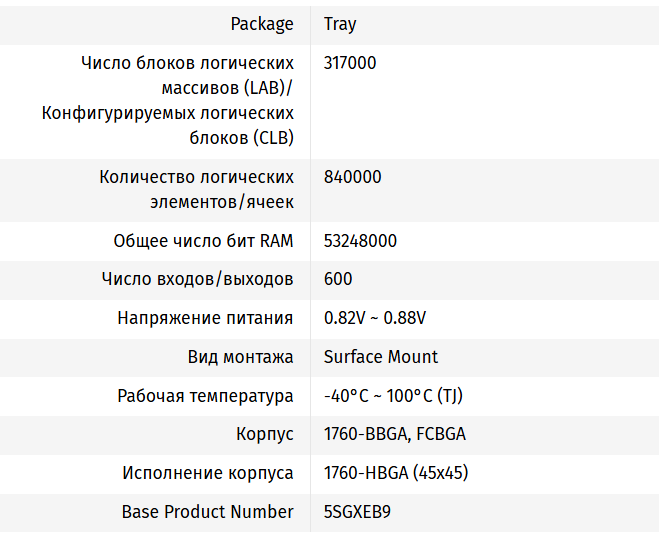
Task: Click the "Общее число бит RAM" label
Action: point(203,241)
